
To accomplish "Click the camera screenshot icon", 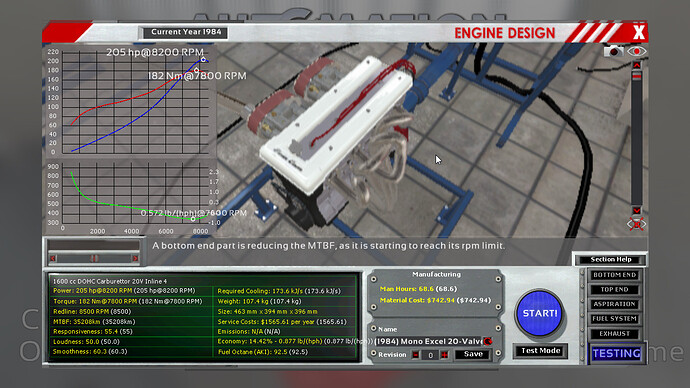I will pos(613,51).
